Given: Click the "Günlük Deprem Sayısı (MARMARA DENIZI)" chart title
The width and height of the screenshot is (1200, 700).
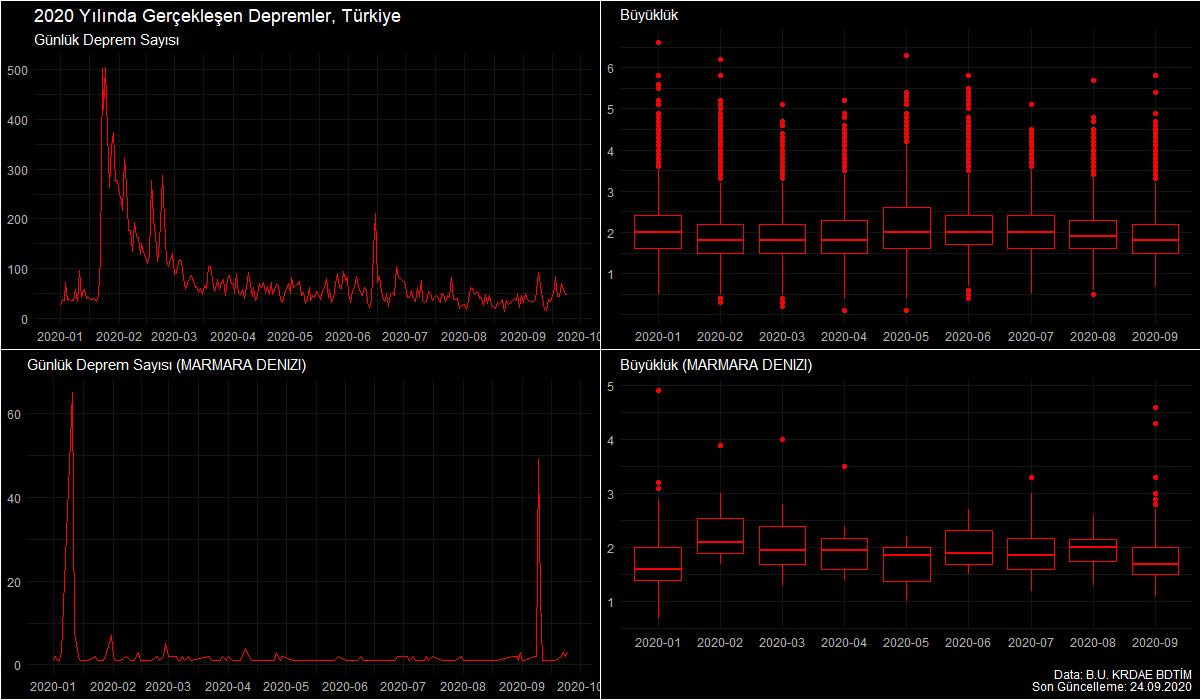Looking at the screenshot, I should pos(166,366).
